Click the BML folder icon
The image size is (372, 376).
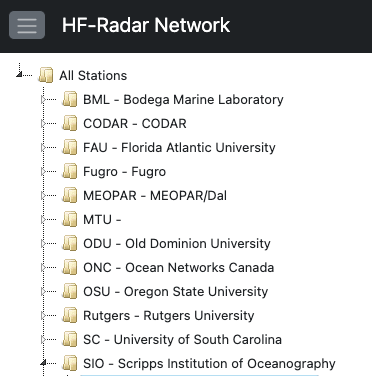tap(70, 99)
